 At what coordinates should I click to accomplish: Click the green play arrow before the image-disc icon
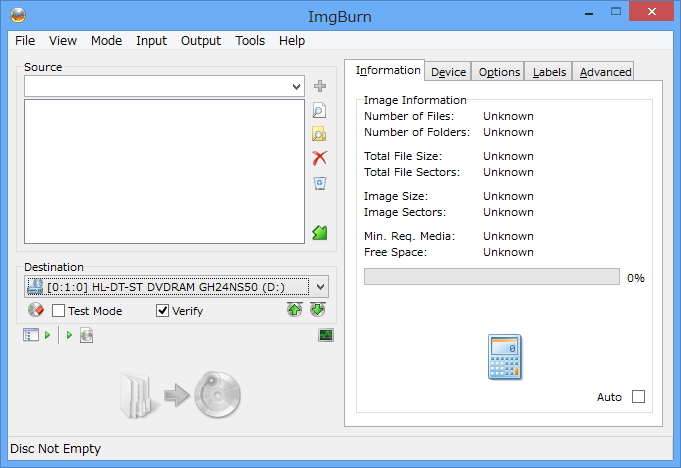tap(69, 335)
